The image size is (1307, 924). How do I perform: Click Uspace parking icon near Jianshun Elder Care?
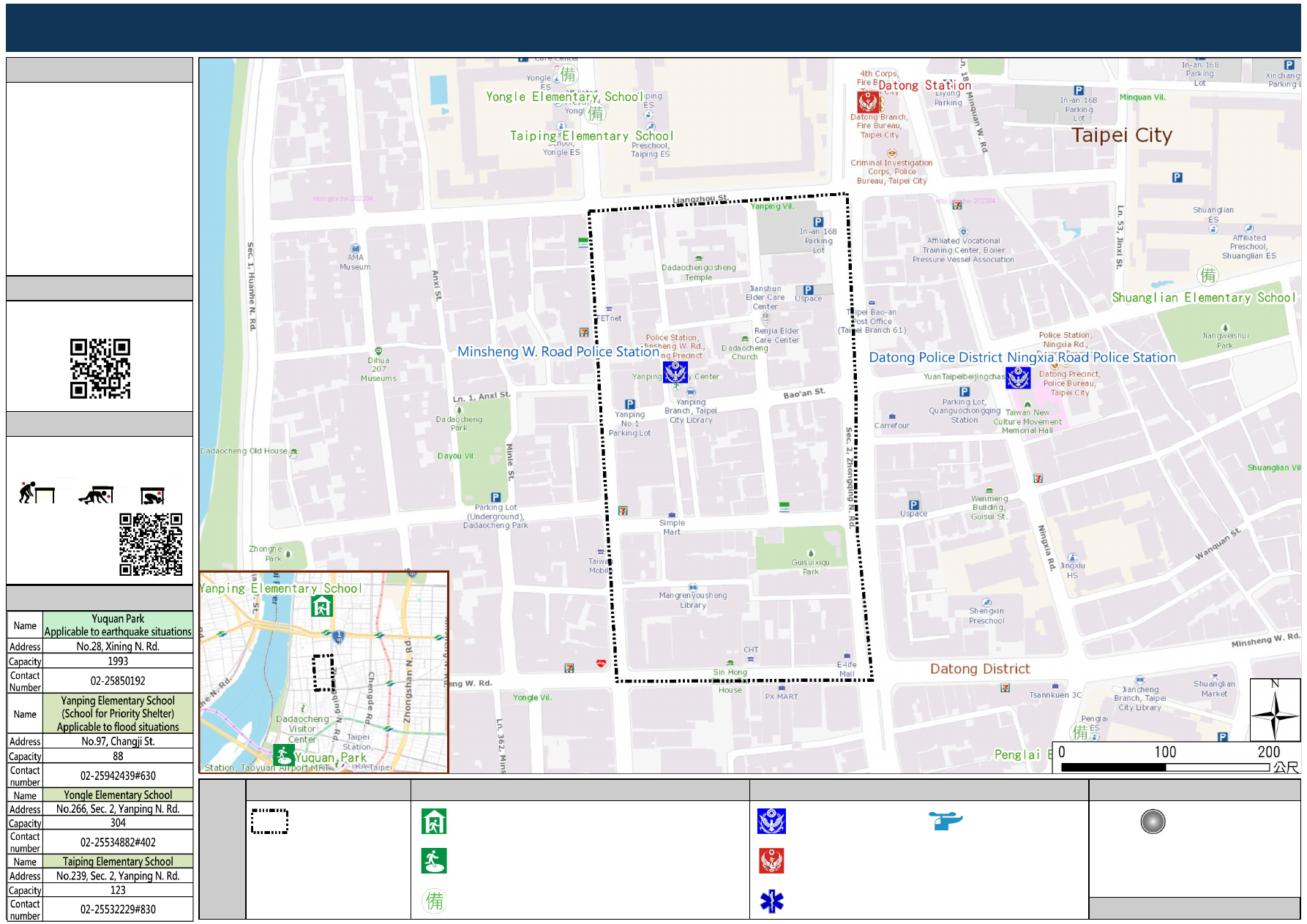point(808,290)
